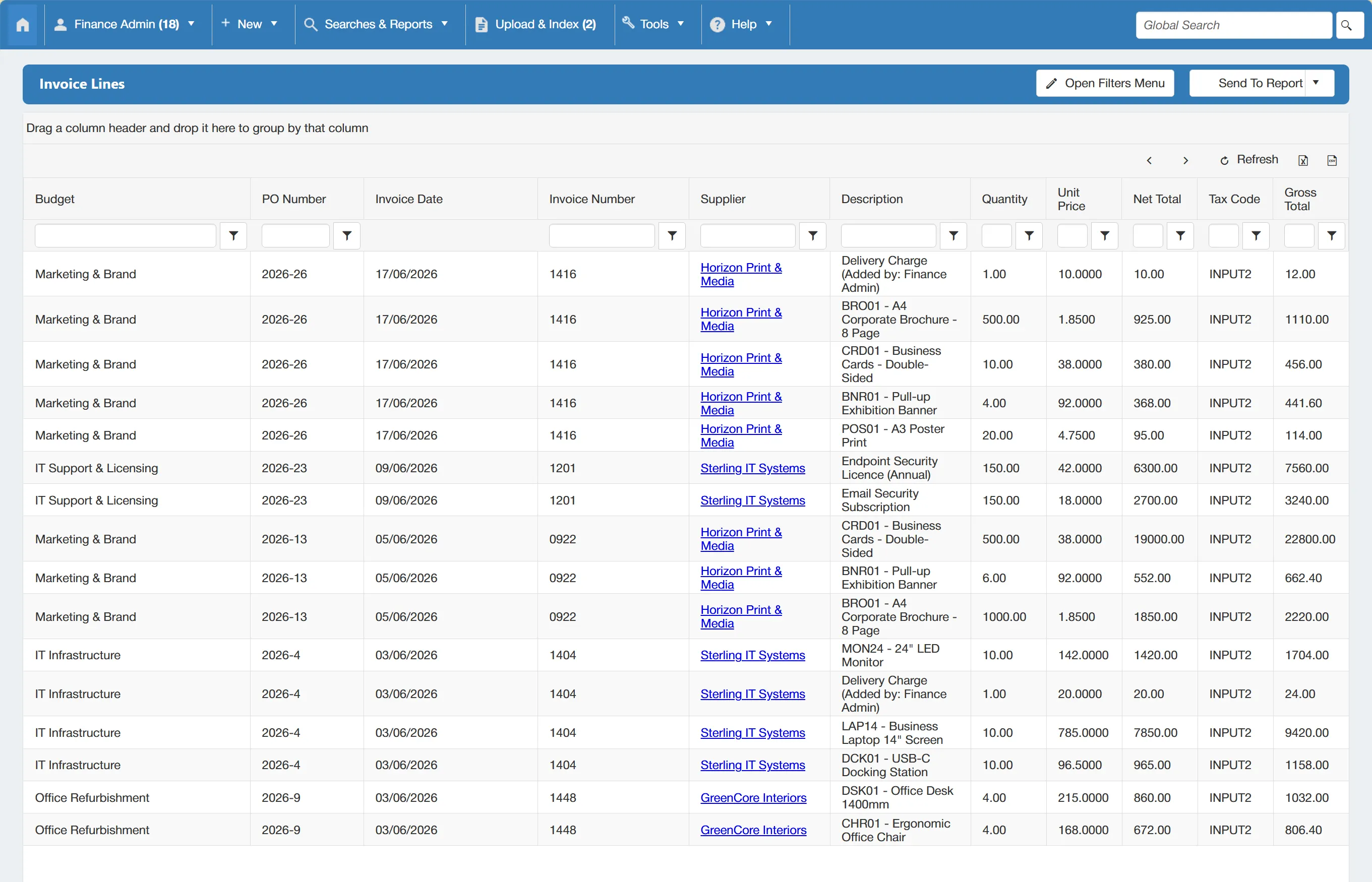
Task: Open the Quantity column filter icon
Action: pyautogui.click(x=1029, y=235)
